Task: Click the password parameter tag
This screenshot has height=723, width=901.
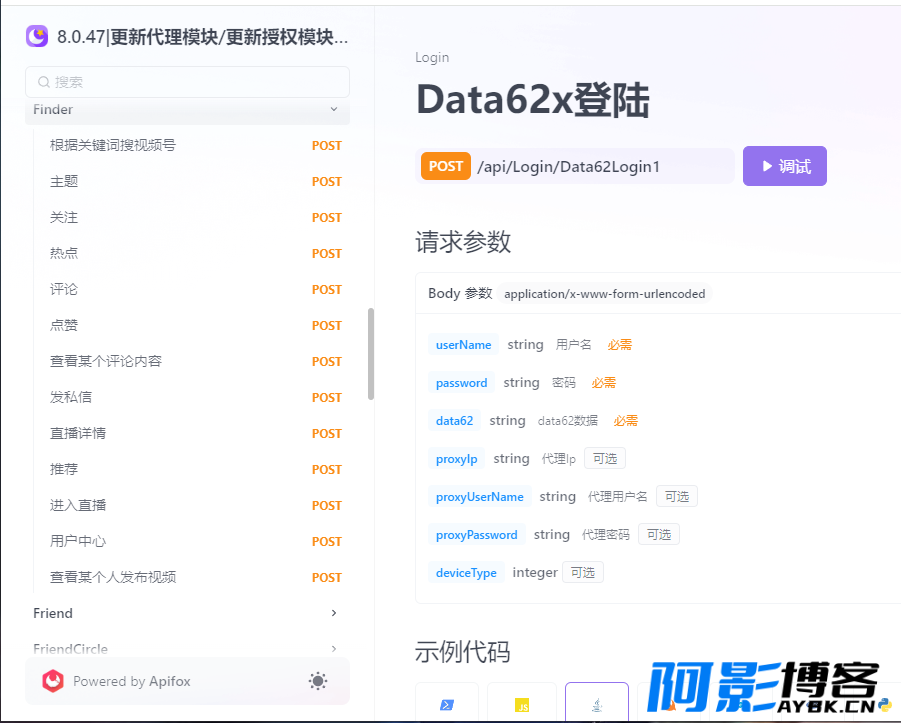Action: pyautogui.click(x=461, y=383)
